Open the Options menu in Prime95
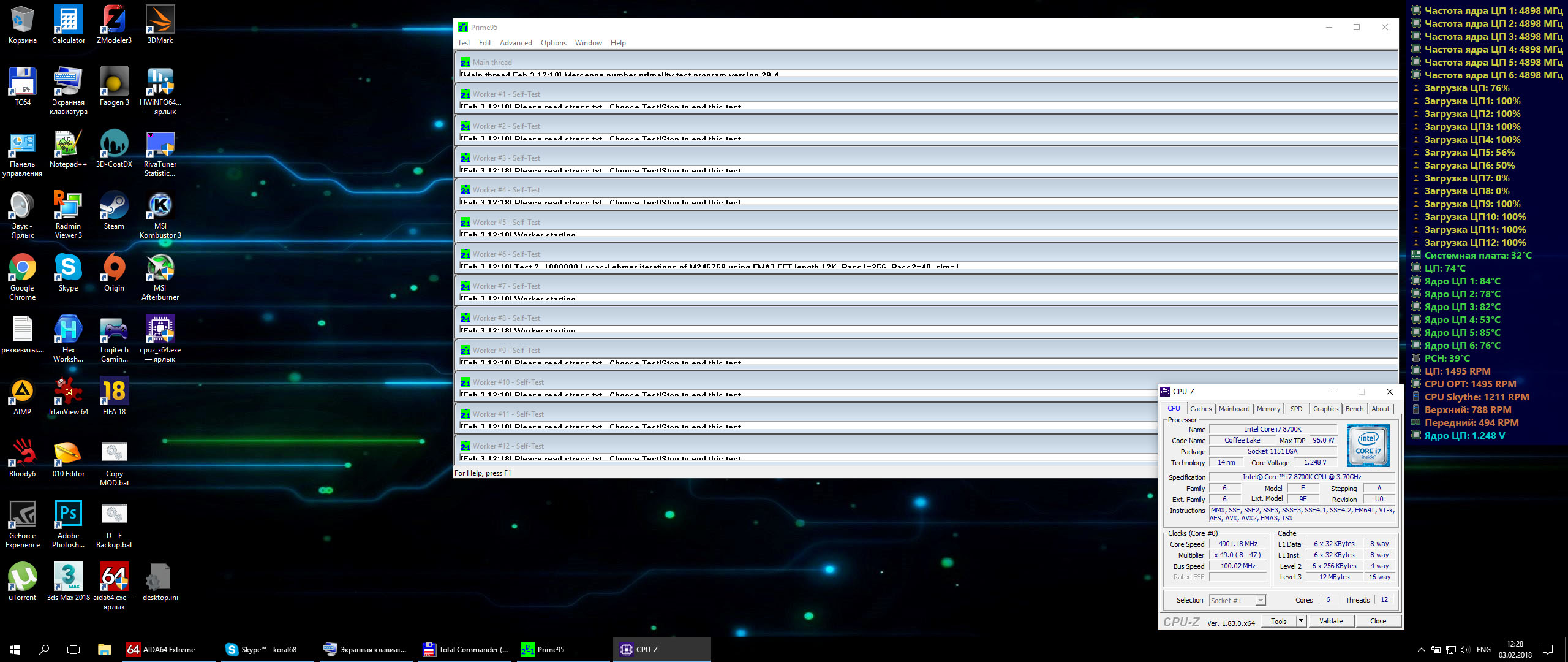Image resolution: width=1568 pixels, height=662 pixels. [553, 43]
